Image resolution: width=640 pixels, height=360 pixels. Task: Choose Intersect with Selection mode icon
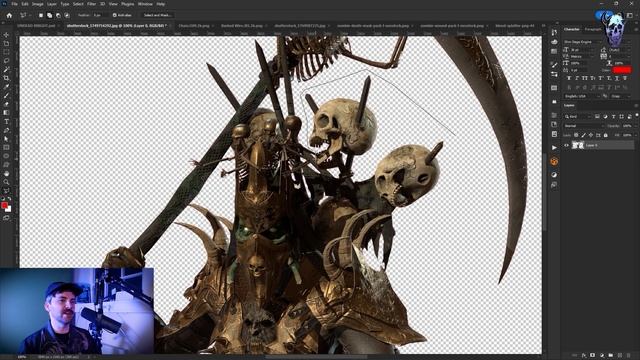click(67, 15)
